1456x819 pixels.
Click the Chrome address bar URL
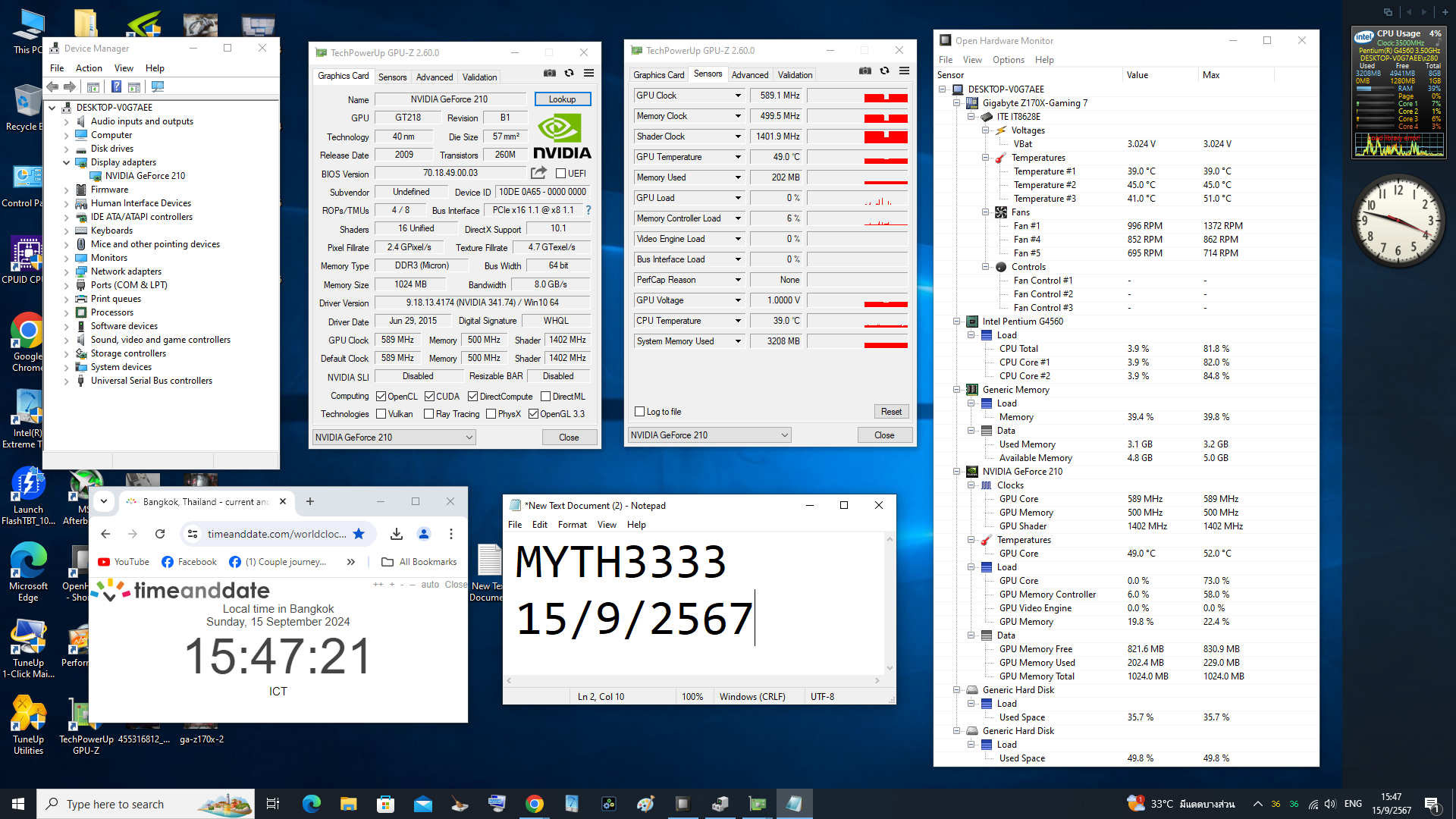(x=277, y=535)
